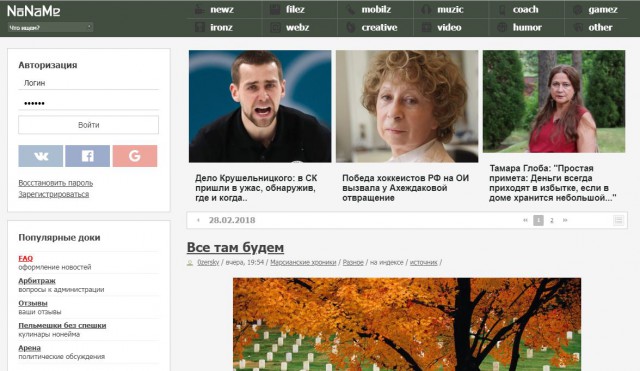Read headline 'Дело Крушельницкого: в СК'

(256, 178)
